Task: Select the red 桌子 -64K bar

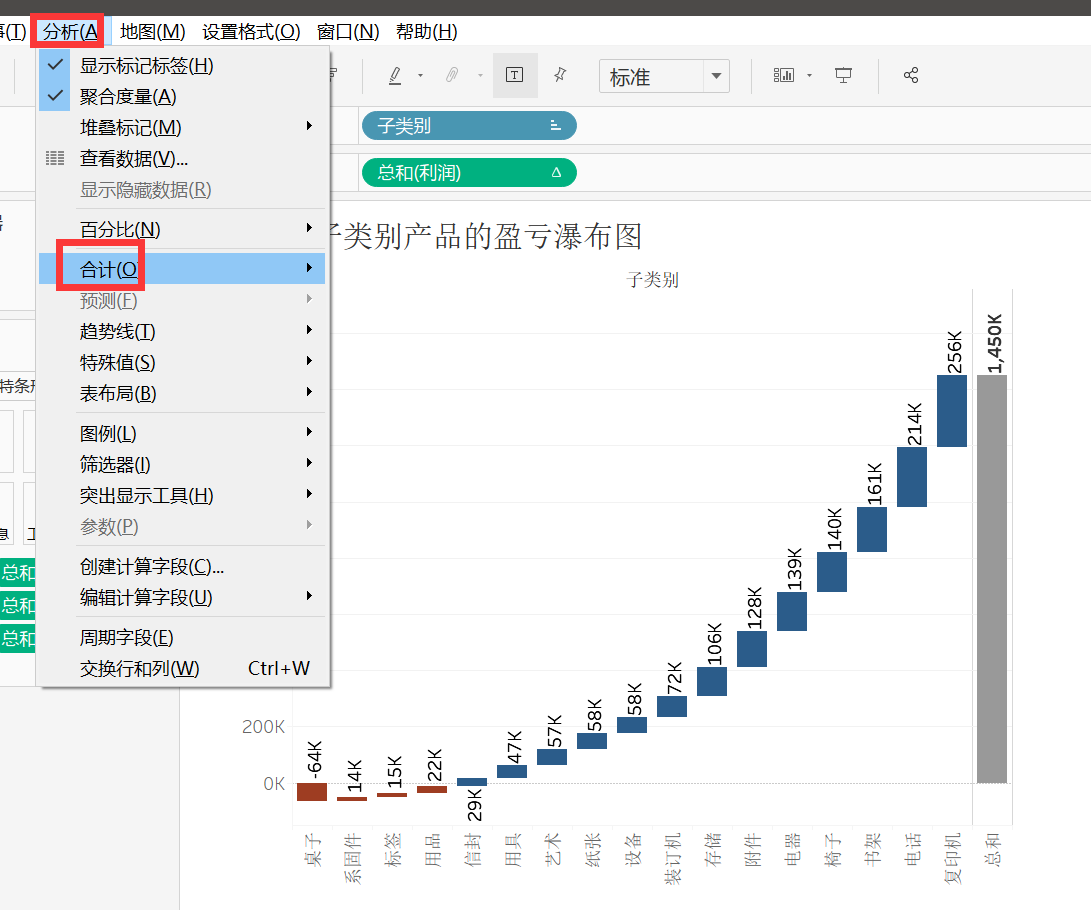Action: [x=312, y=792]
